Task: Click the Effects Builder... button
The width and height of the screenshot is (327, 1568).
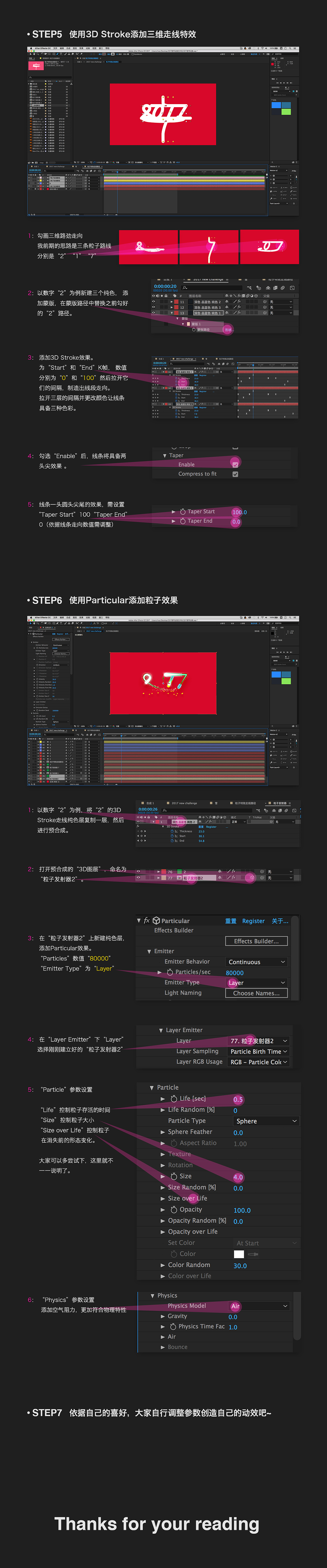Action: pyautogui.click(x=256, y=941)
